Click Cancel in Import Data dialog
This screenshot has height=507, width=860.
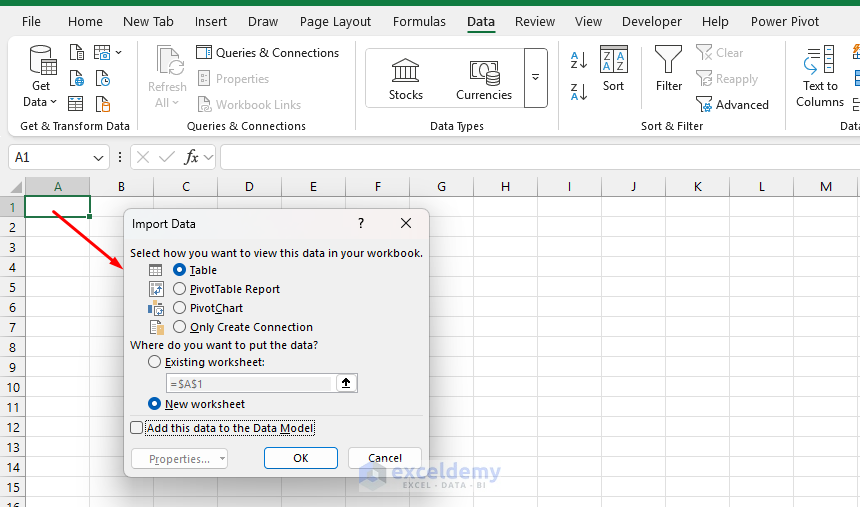[x=384, y=458]
